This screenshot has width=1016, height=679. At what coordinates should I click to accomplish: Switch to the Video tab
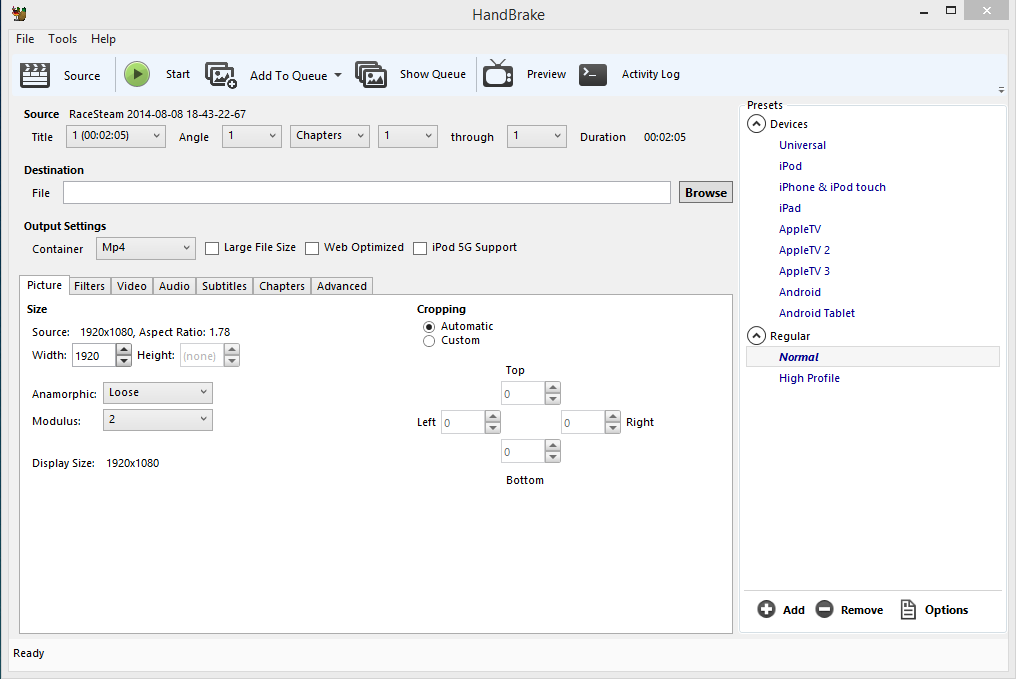point(132,286)
